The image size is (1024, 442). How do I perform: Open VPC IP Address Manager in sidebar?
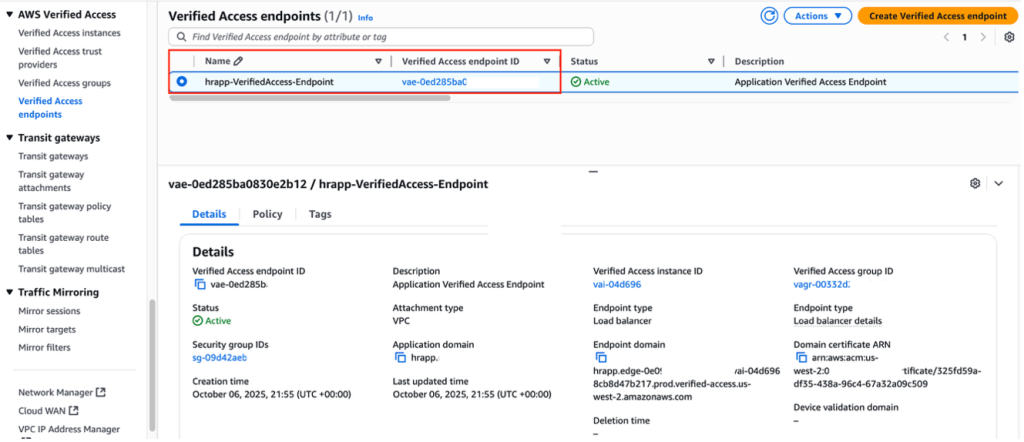point(69,429)
